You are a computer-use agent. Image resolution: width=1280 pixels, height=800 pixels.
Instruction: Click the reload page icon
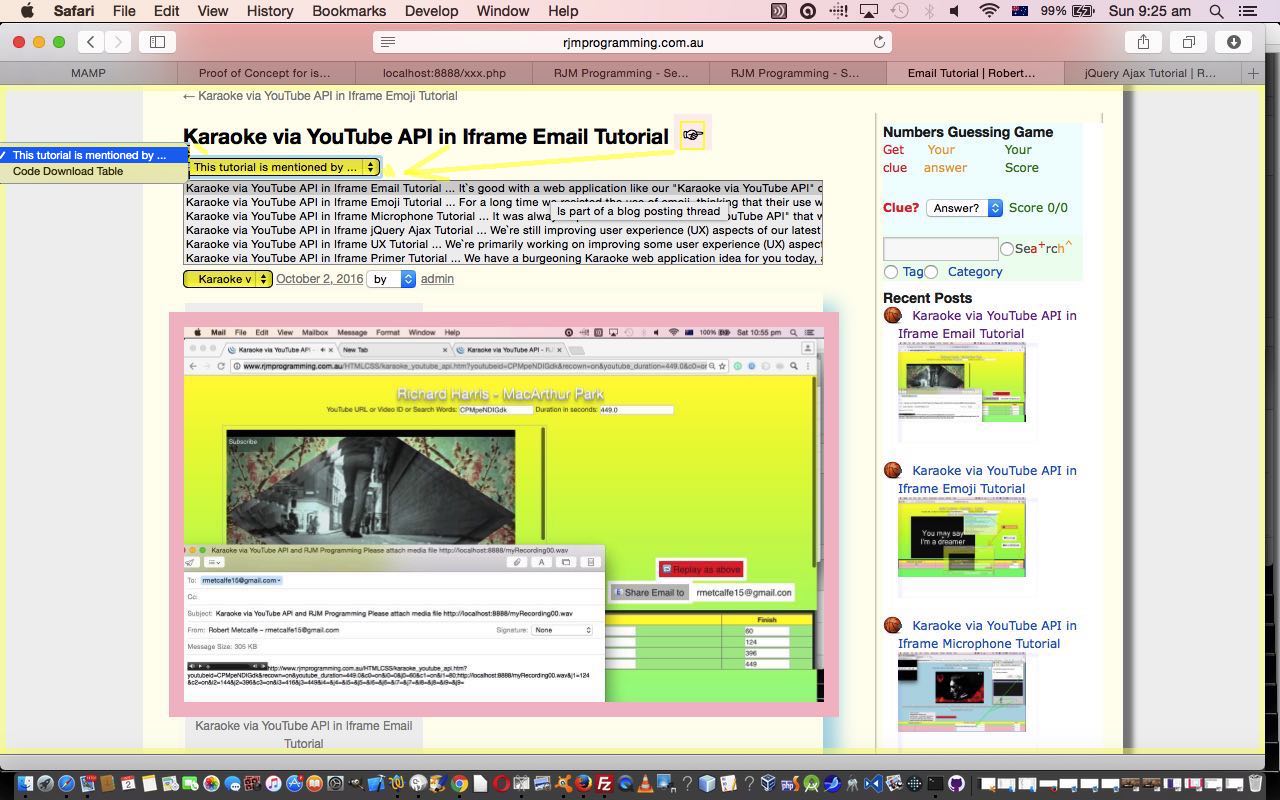tap(879, 42)
